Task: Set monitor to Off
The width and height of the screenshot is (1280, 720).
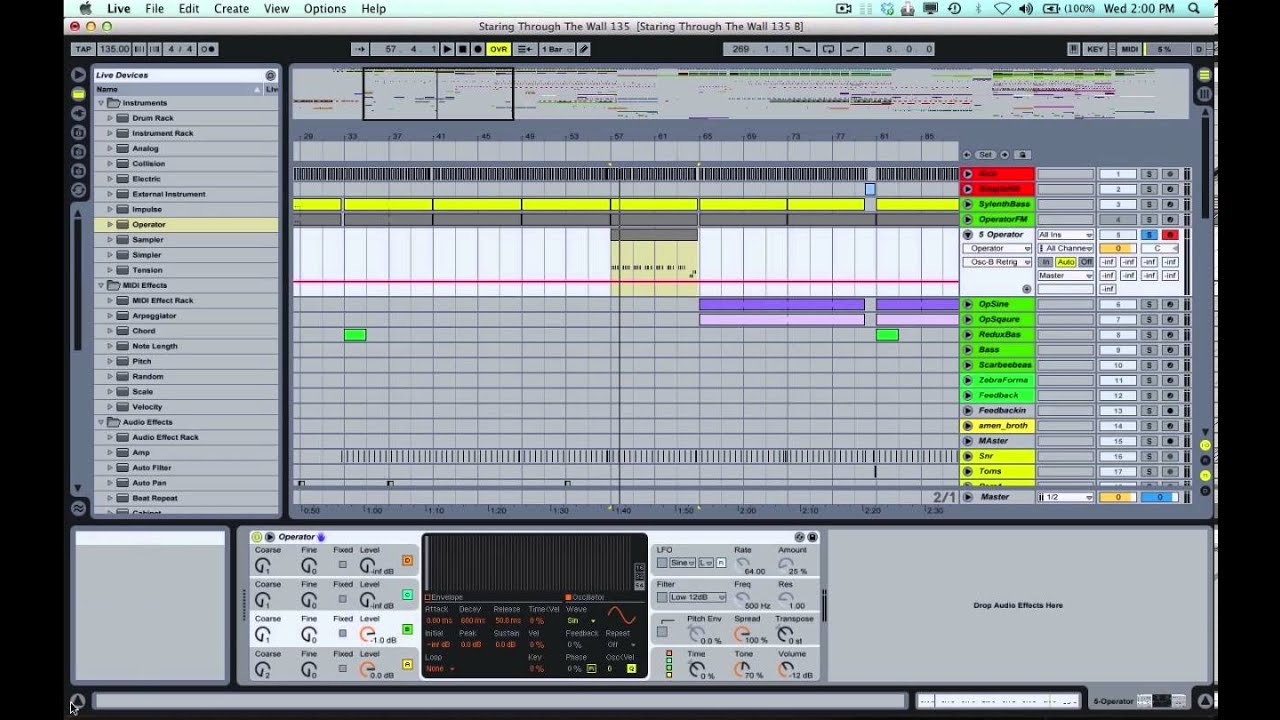Action: point(1085,262)
